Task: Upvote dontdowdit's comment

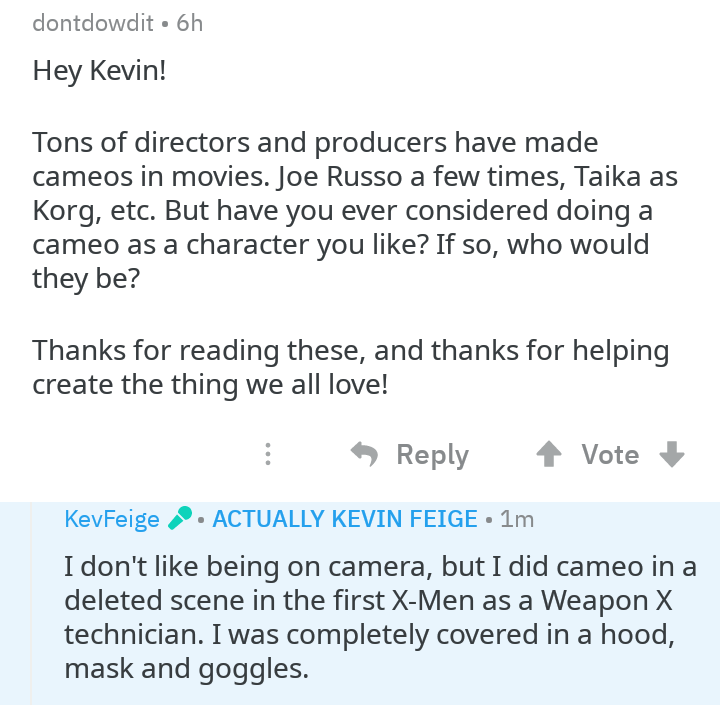Action: click(x=548, y=455)
